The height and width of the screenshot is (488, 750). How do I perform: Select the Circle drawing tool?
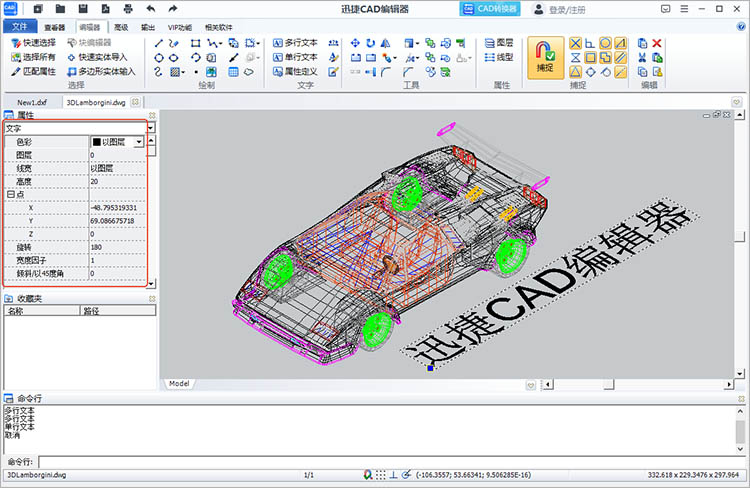(159, 58)
